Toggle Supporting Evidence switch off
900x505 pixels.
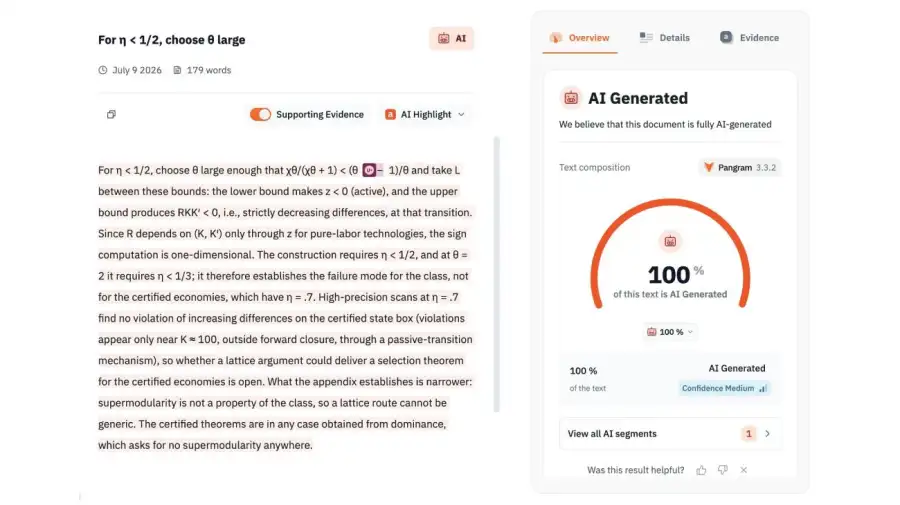tap(260, 114)
